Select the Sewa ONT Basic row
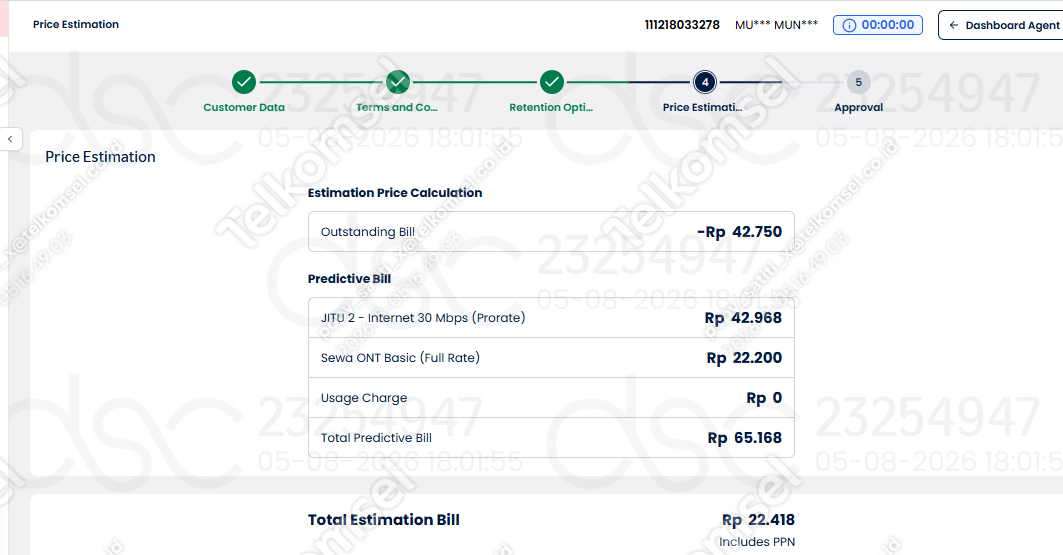1063x555 pixels. tap(551, 358)
